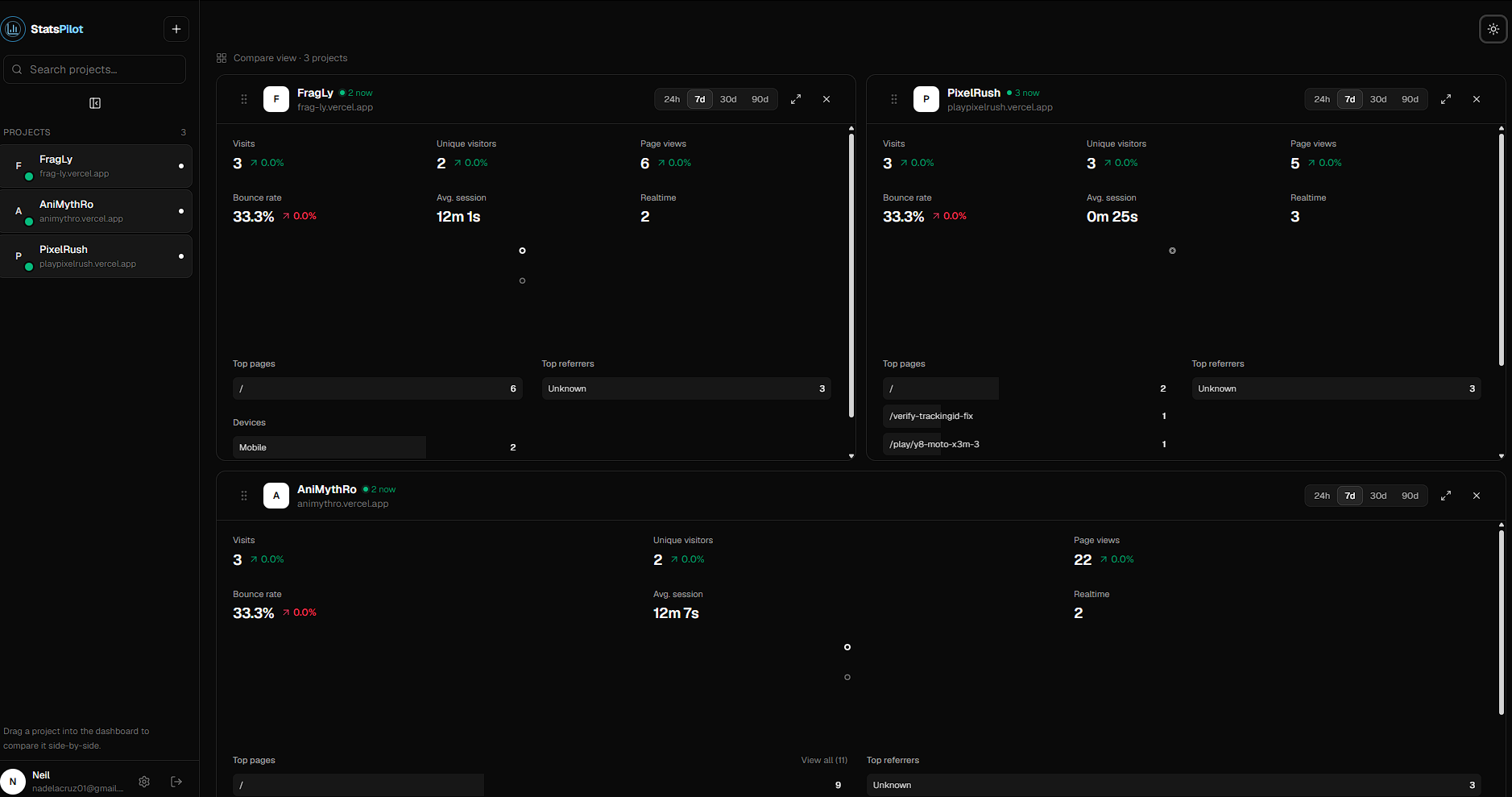This screenshot has height=797, width=1512.
Task: Click Neil's user avatar
Action: [x=13, y=782]
